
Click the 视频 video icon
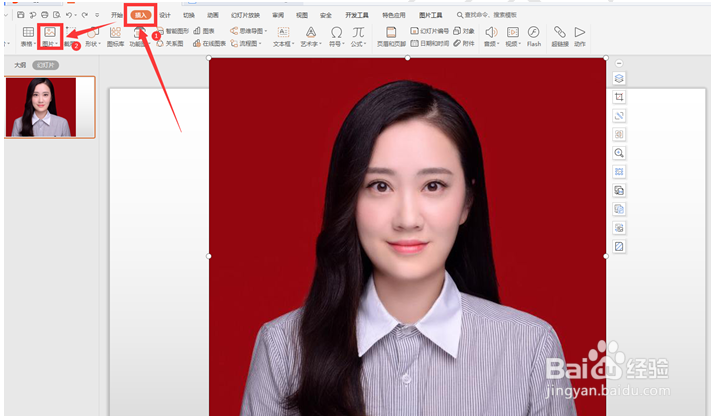pyautogui.click(x=513, y=32)
